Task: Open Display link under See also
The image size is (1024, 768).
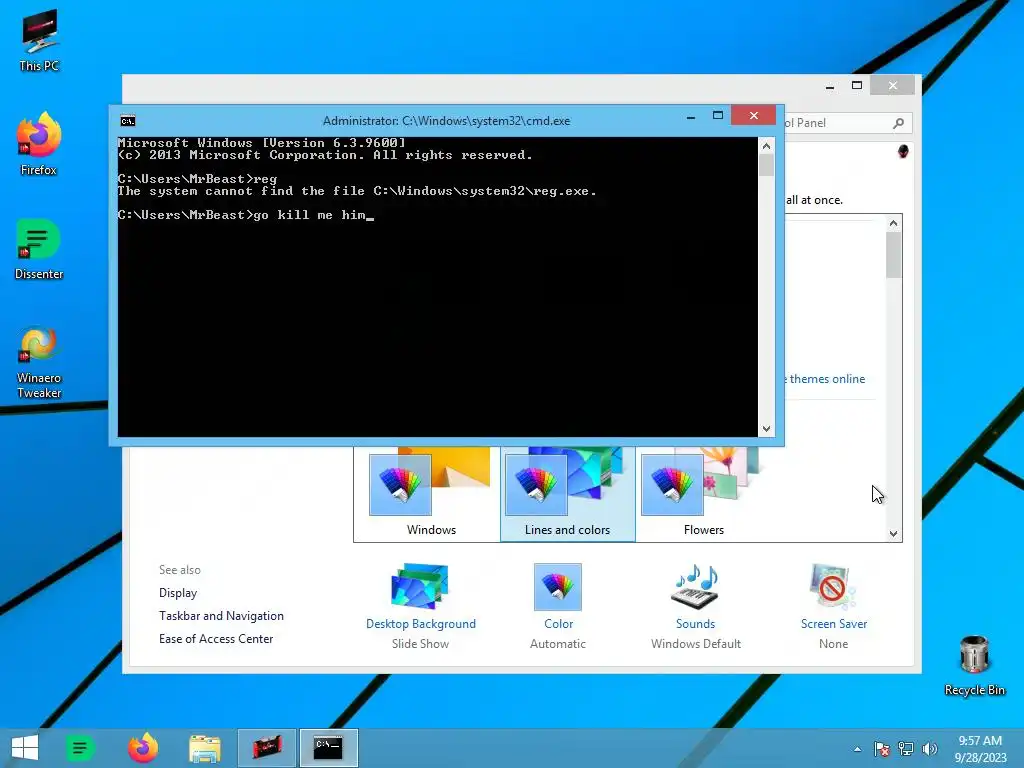Action: [x=178, y=593]
